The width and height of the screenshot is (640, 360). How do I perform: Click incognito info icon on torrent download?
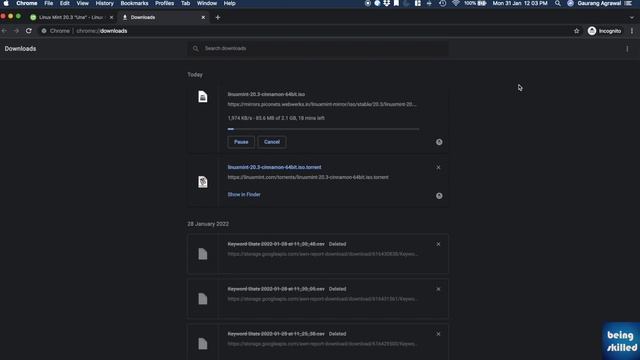click(439, 196)
